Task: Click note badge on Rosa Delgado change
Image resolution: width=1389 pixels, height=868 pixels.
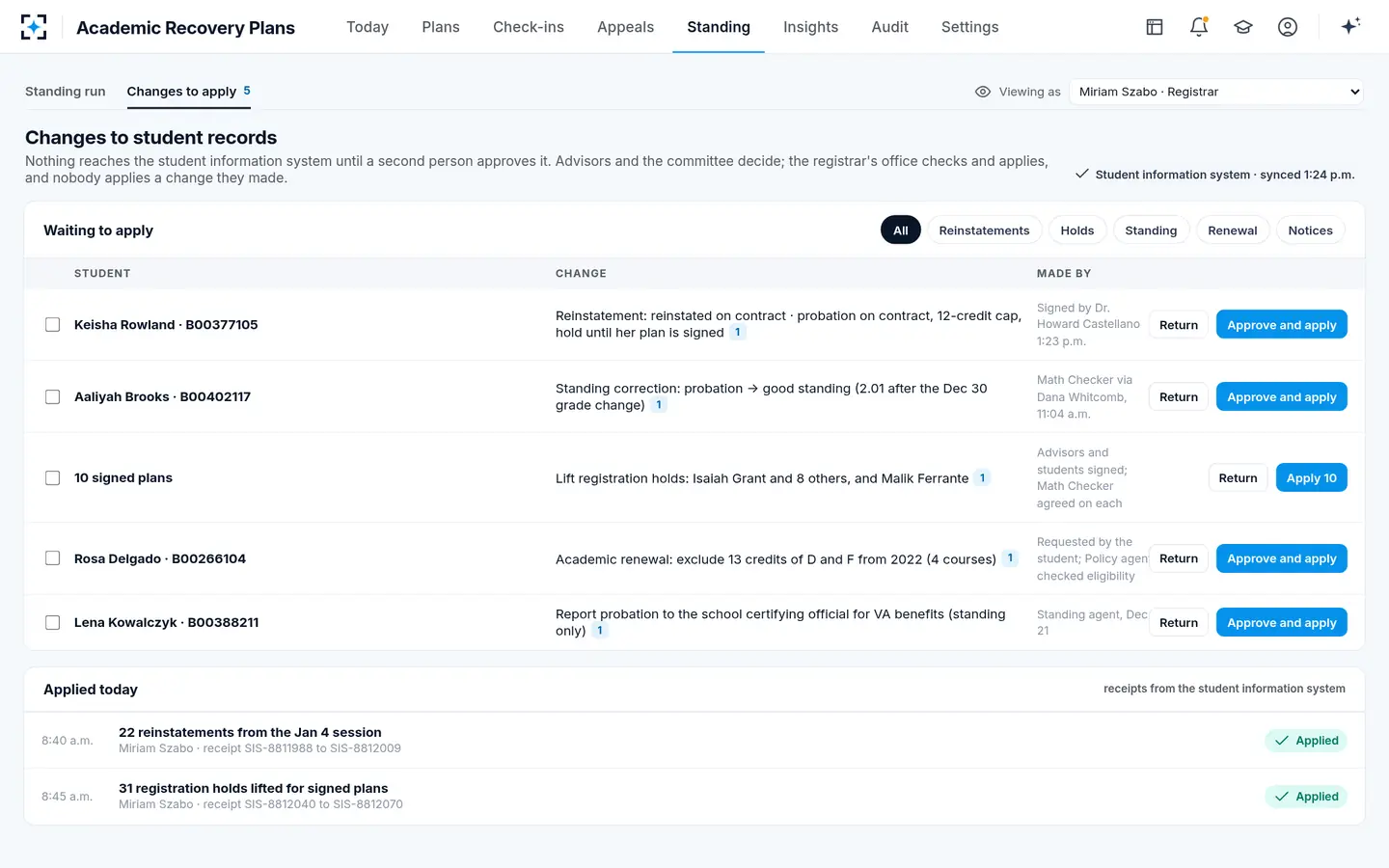Action: tap(1010, 558)
